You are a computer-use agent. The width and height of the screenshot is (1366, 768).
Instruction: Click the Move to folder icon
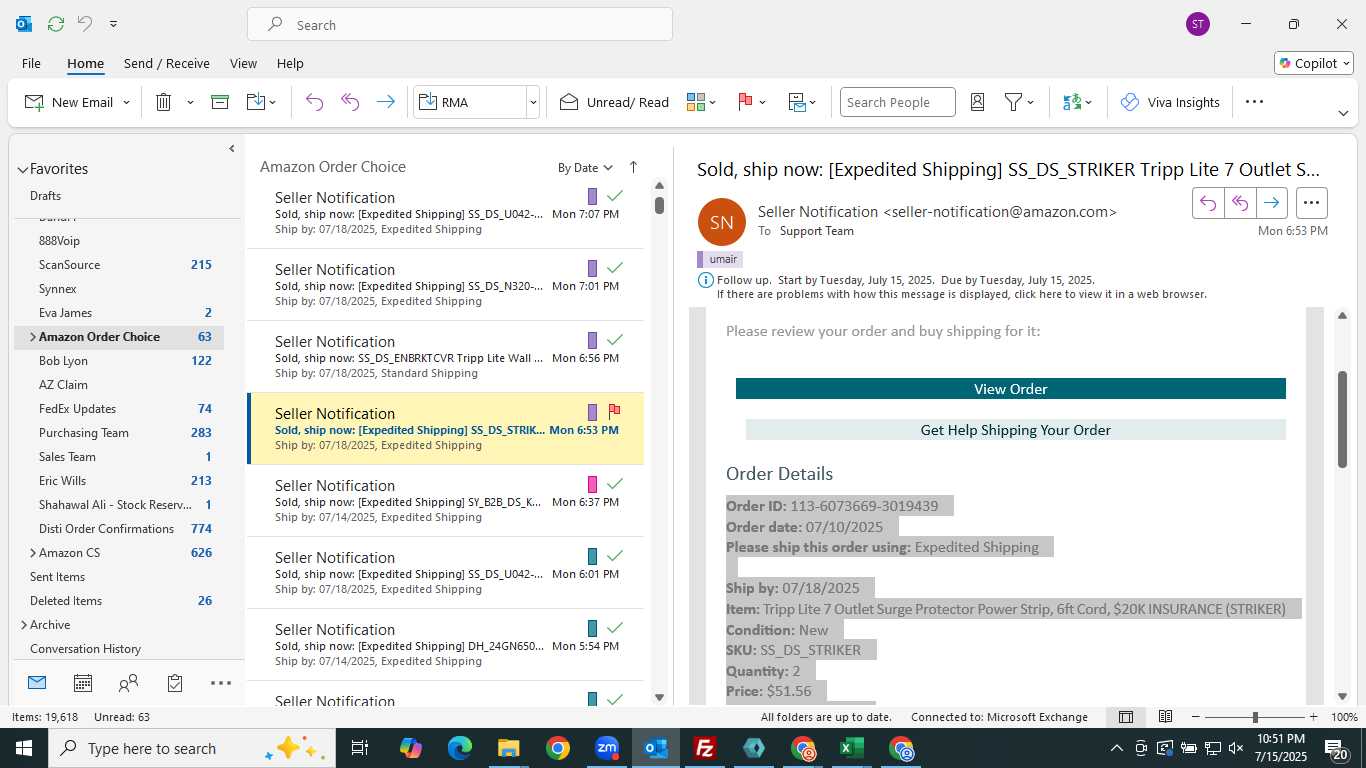point(256,102)
